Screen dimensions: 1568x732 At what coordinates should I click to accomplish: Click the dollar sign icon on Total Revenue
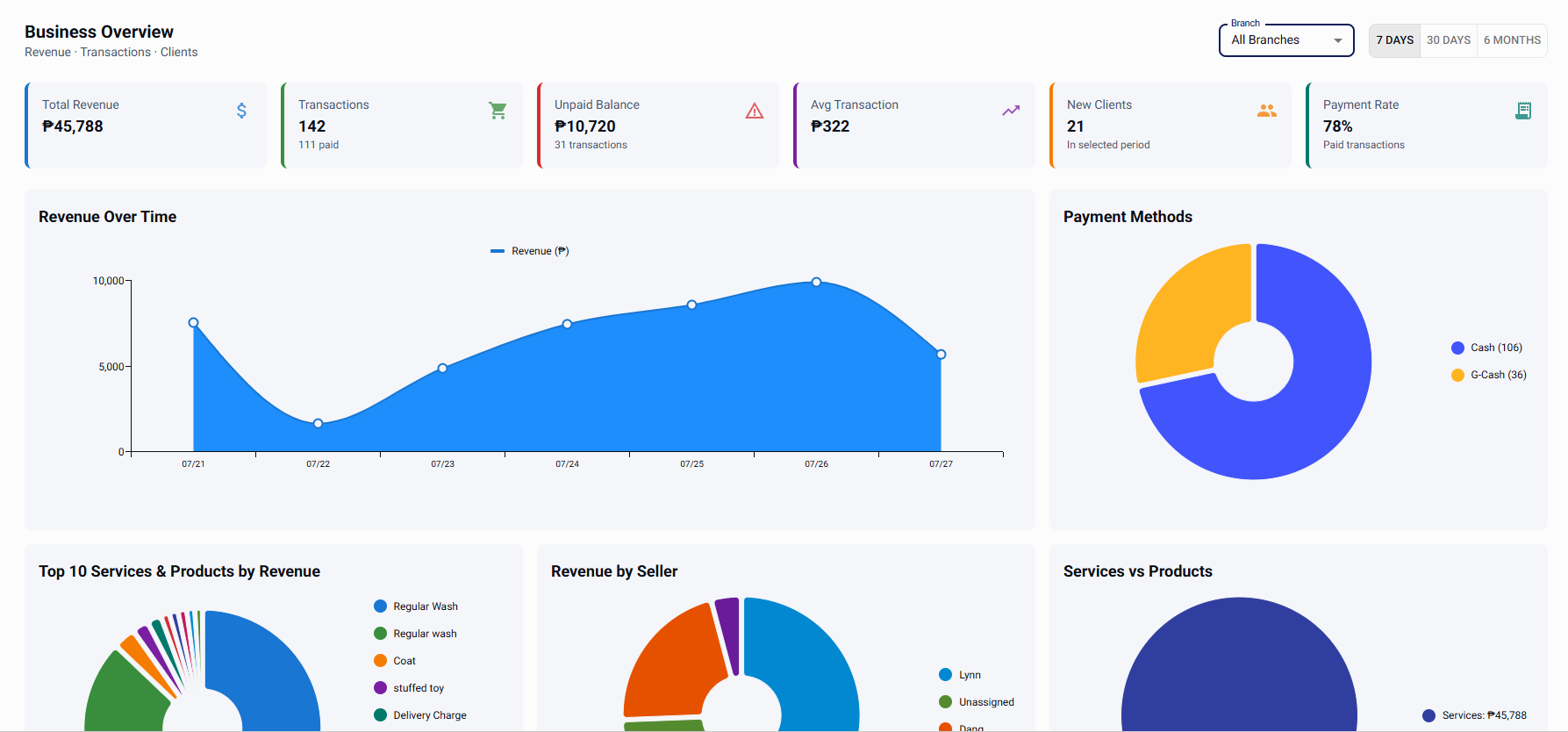coord(241,111)
